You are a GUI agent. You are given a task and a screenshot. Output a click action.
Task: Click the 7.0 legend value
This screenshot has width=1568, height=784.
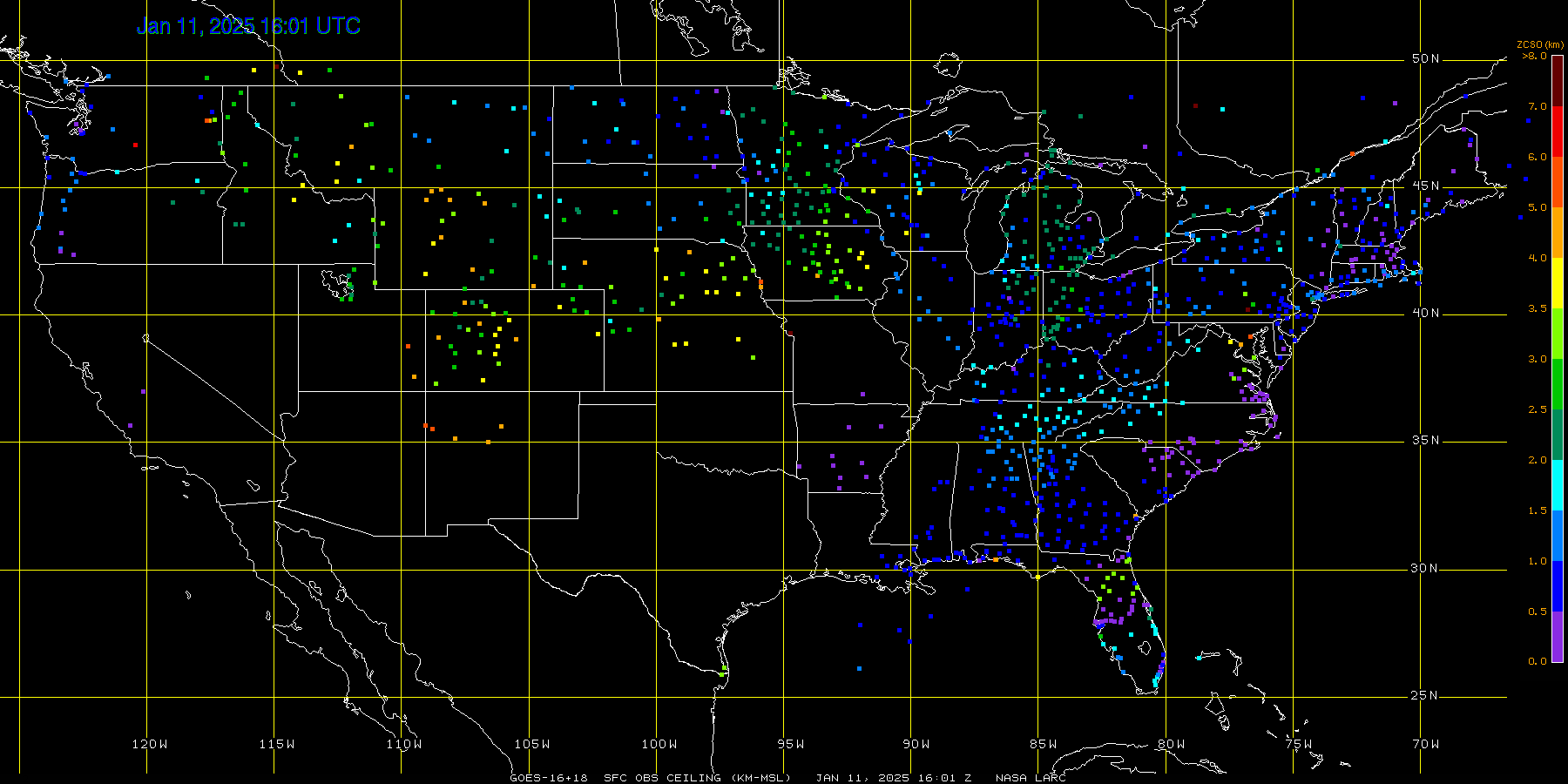(1538, 106)
